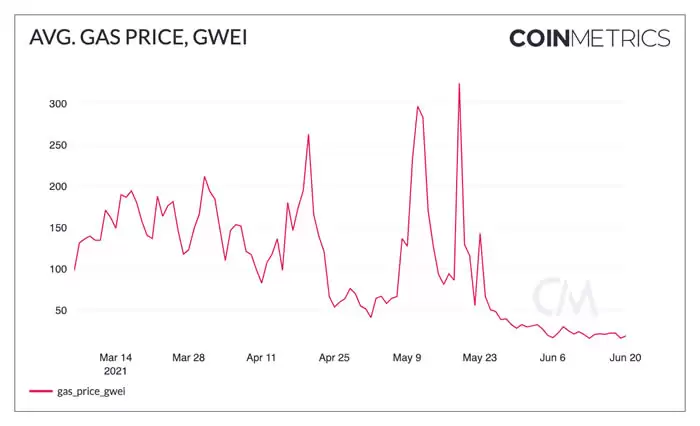The width and height of the screenshot is (700, 426).
Task: Select the Jun 6 date tick
Action: [553, 357]
